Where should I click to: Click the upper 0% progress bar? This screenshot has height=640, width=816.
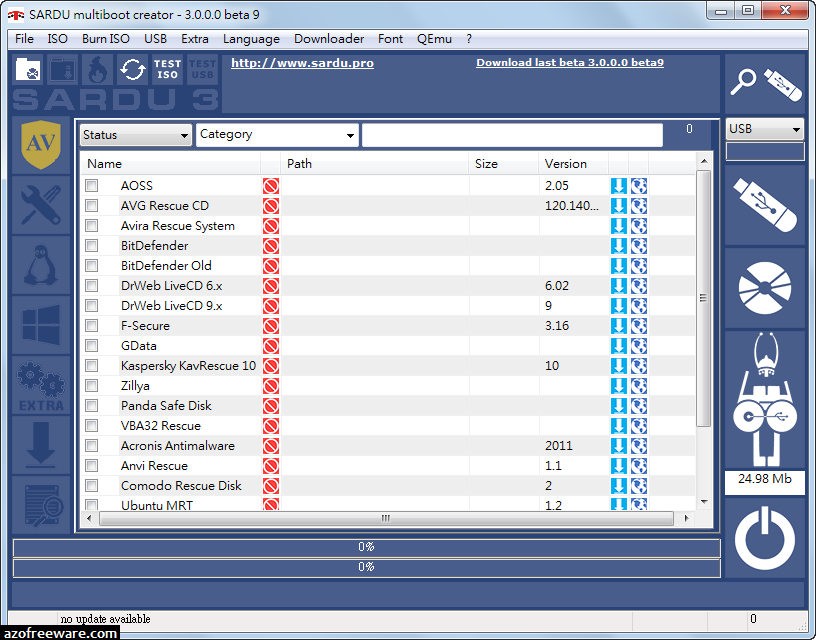366,547
